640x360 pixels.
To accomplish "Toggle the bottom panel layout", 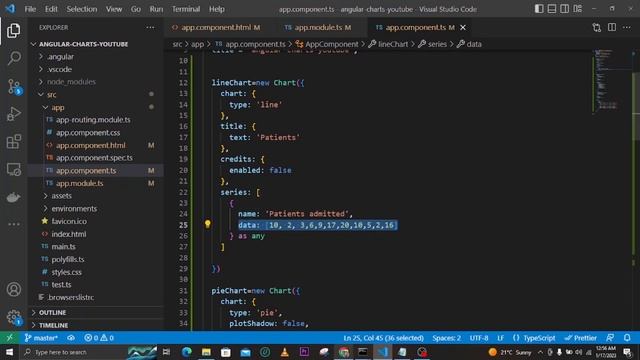I will pos(552,9).
